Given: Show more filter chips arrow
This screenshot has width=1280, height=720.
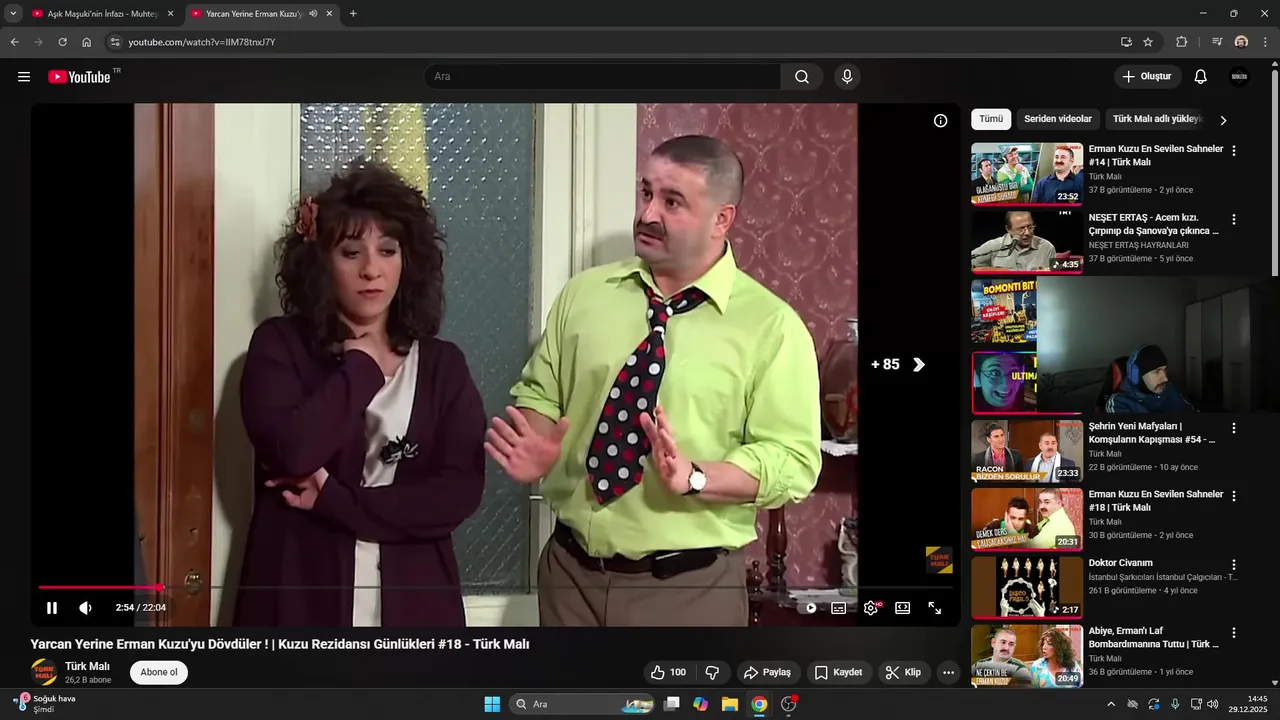Looking at the screenshot, I should tap(1223, 120).
